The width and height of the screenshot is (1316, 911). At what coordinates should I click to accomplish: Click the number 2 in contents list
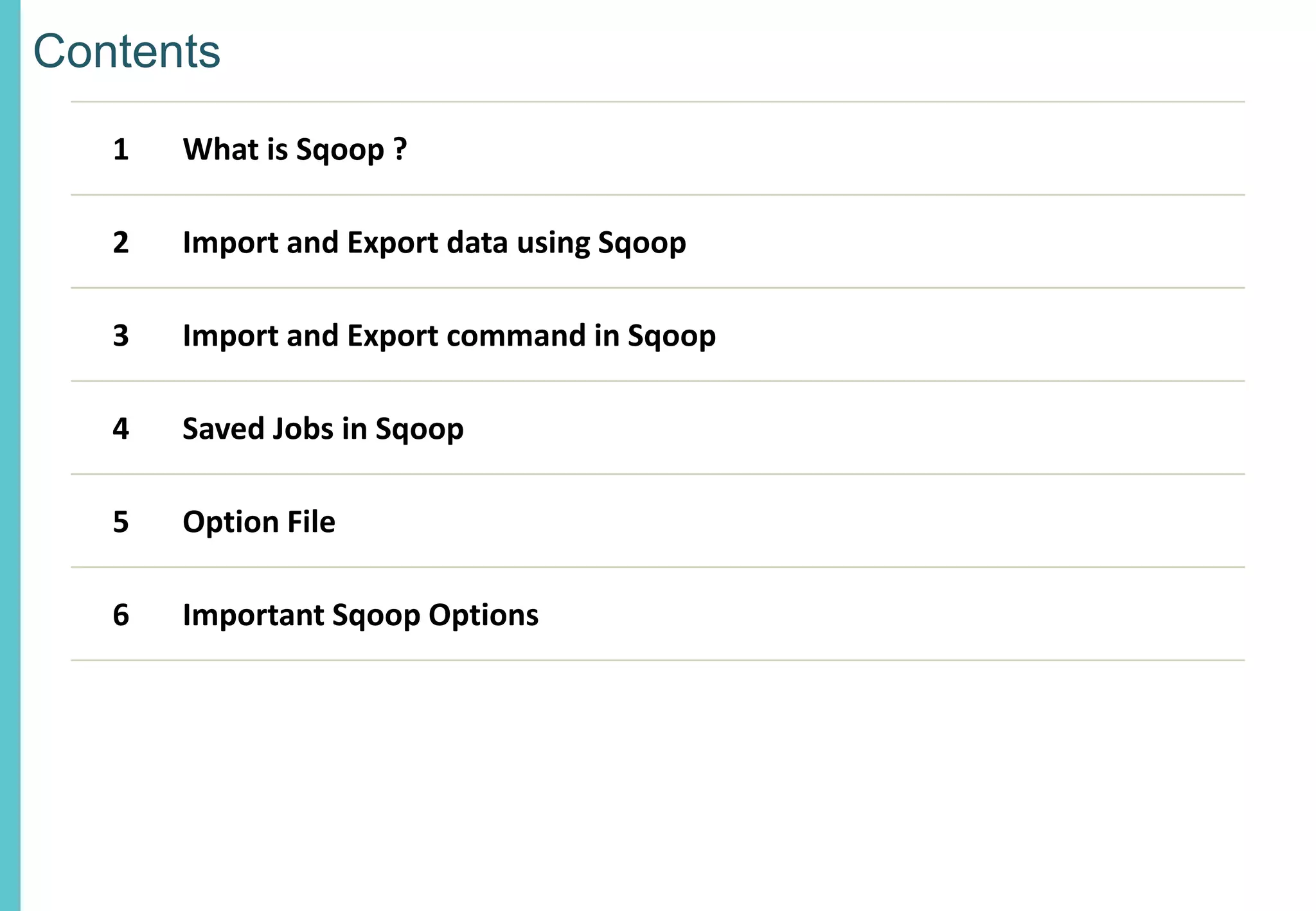tap(121, 242)
